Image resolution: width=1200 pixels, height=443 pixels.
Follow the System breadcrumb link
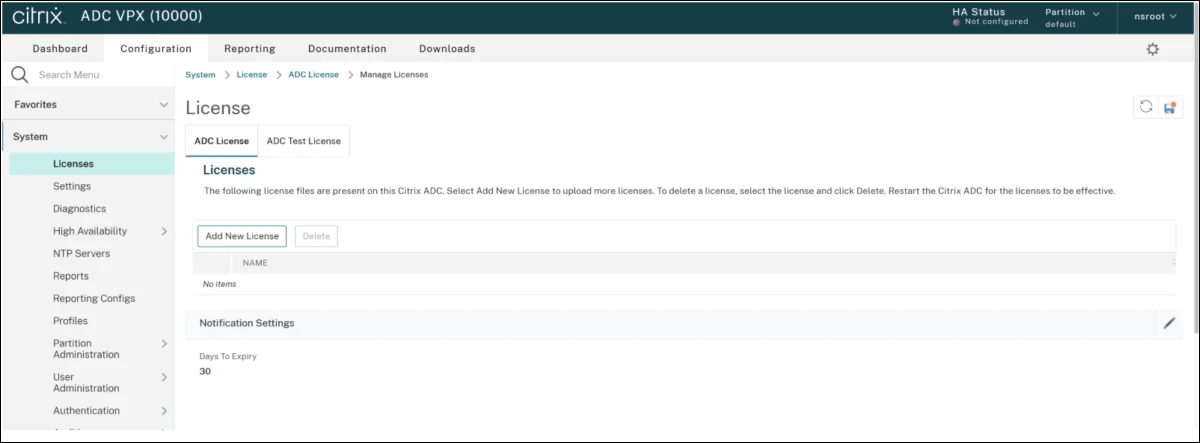[x=200, y=75]
